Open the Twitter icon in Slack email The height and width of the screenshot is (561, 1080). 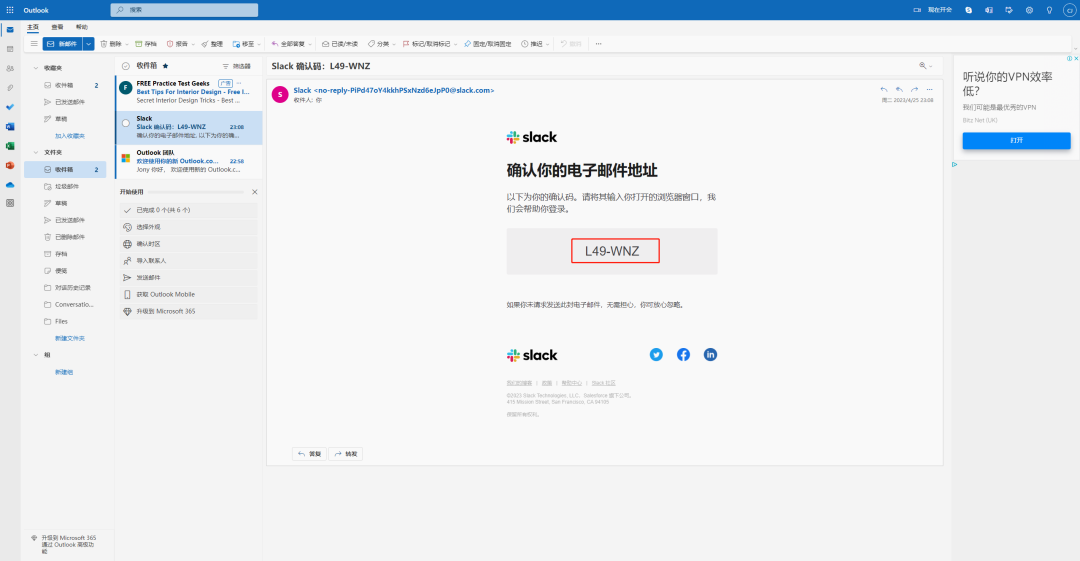click(x=656, y=354)
